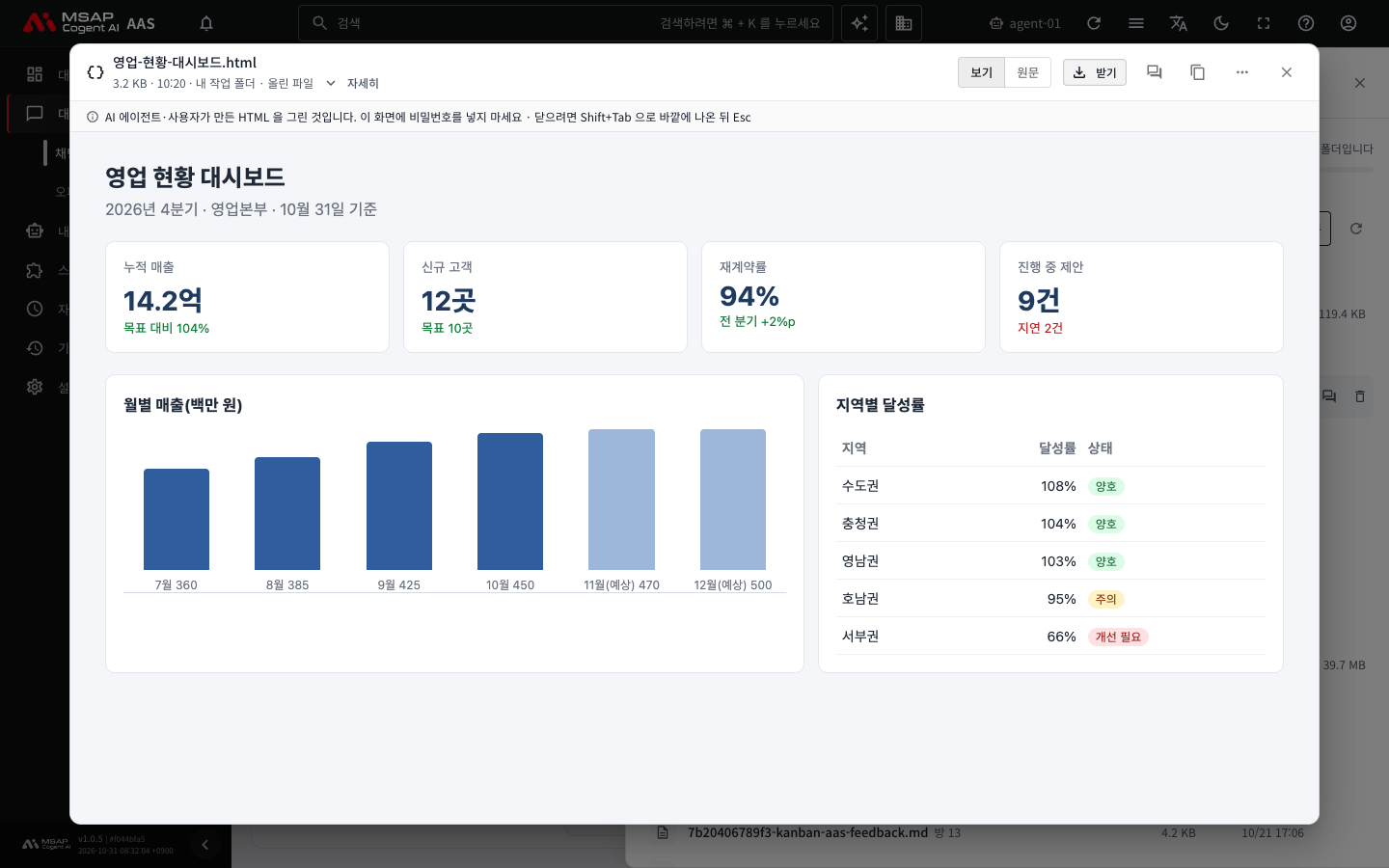
Task: Open the clock schedule icon in sidebar
Action: click(x=35, y=309)
